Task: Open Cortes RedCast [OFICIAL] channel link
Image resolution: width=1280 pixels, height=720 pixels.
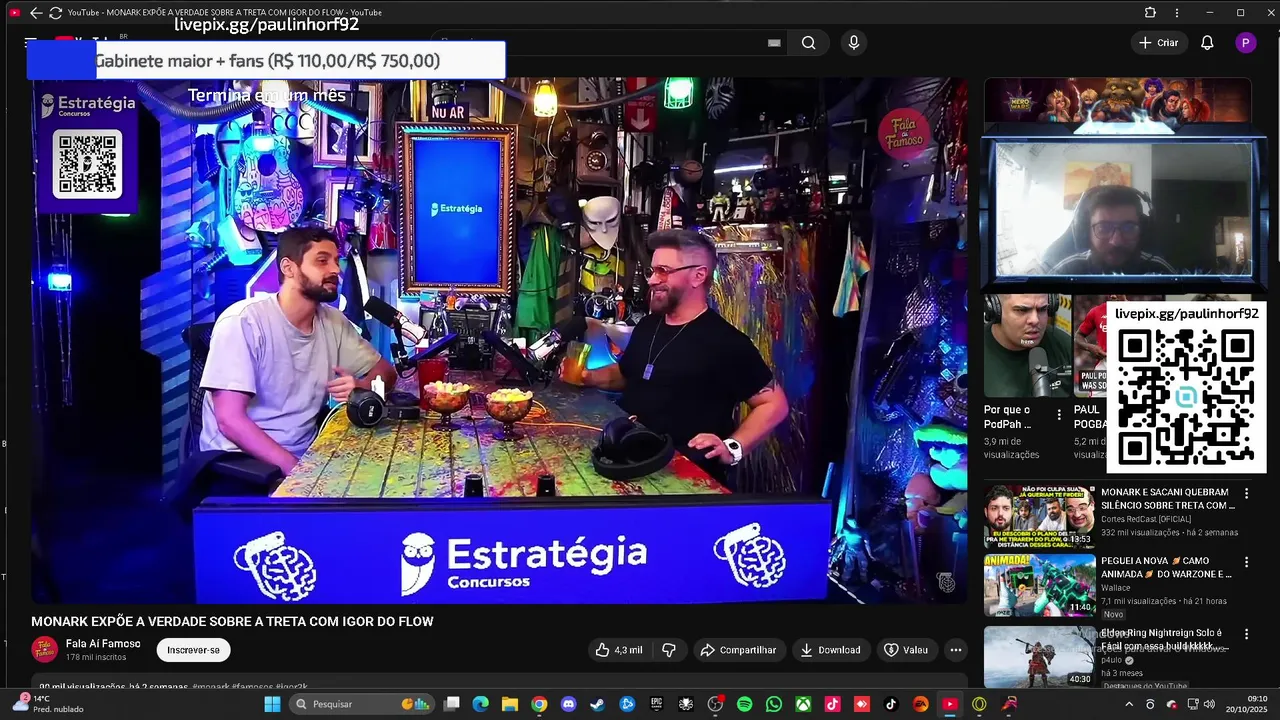Action: click(1150, 519)
